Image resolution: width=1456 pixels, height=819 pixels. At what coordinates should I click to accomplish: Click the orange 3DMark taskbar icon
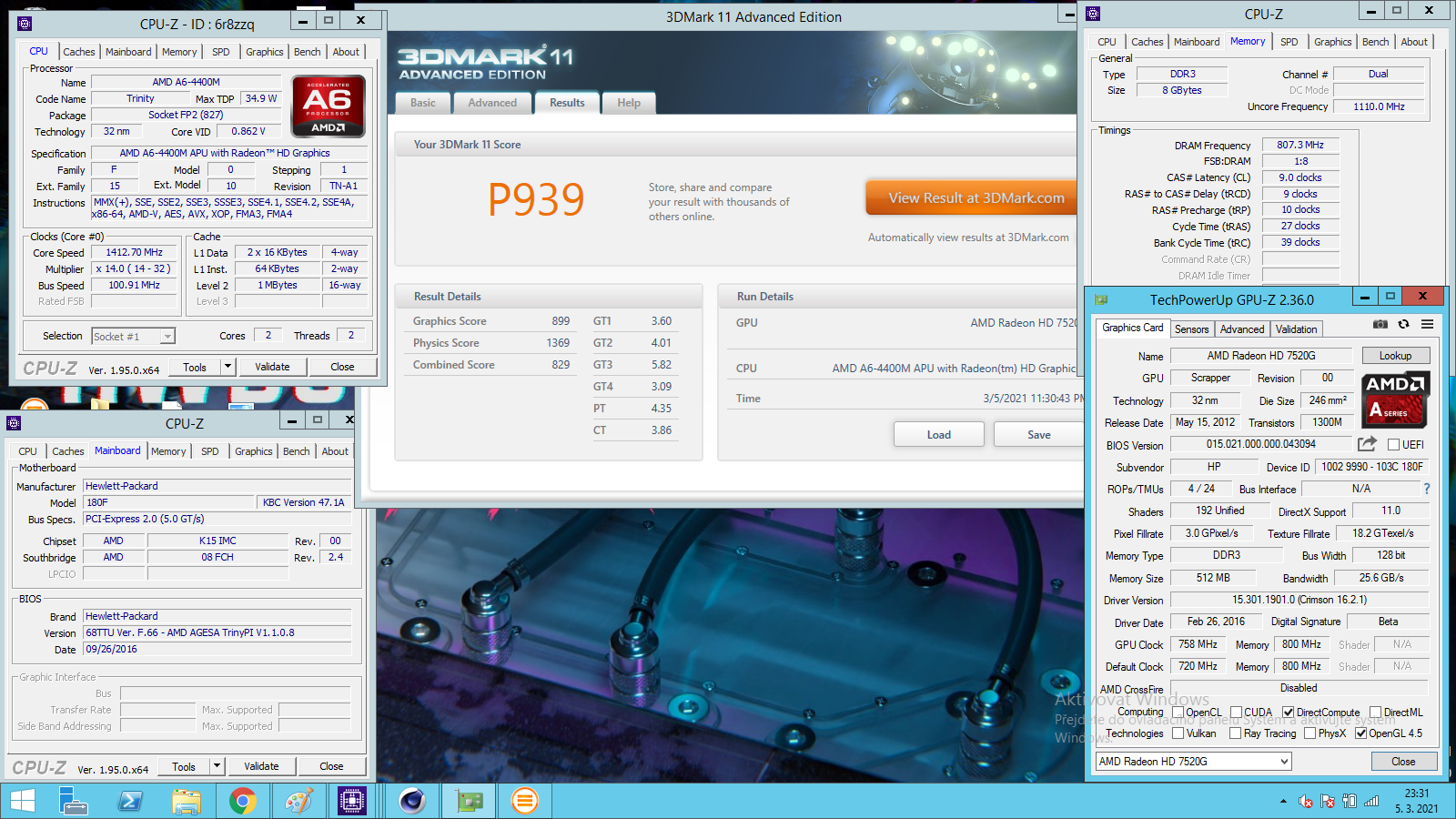point(524,801)
